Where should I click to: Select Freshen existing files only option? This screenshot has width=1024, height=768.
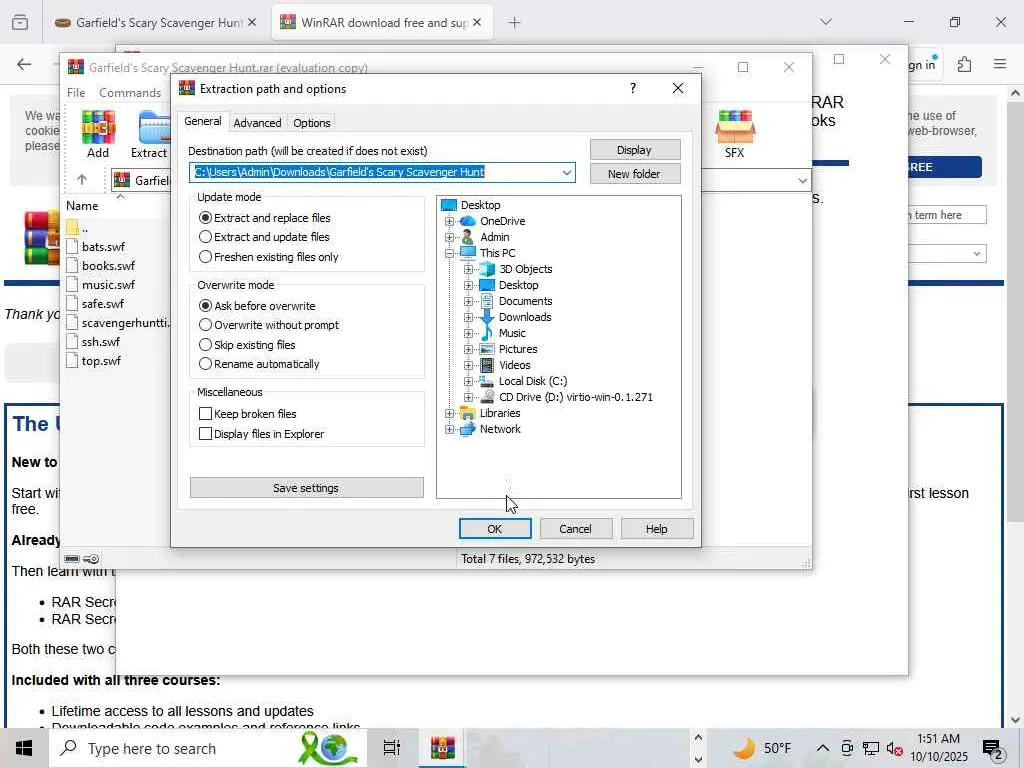click(x=268, y=257)
